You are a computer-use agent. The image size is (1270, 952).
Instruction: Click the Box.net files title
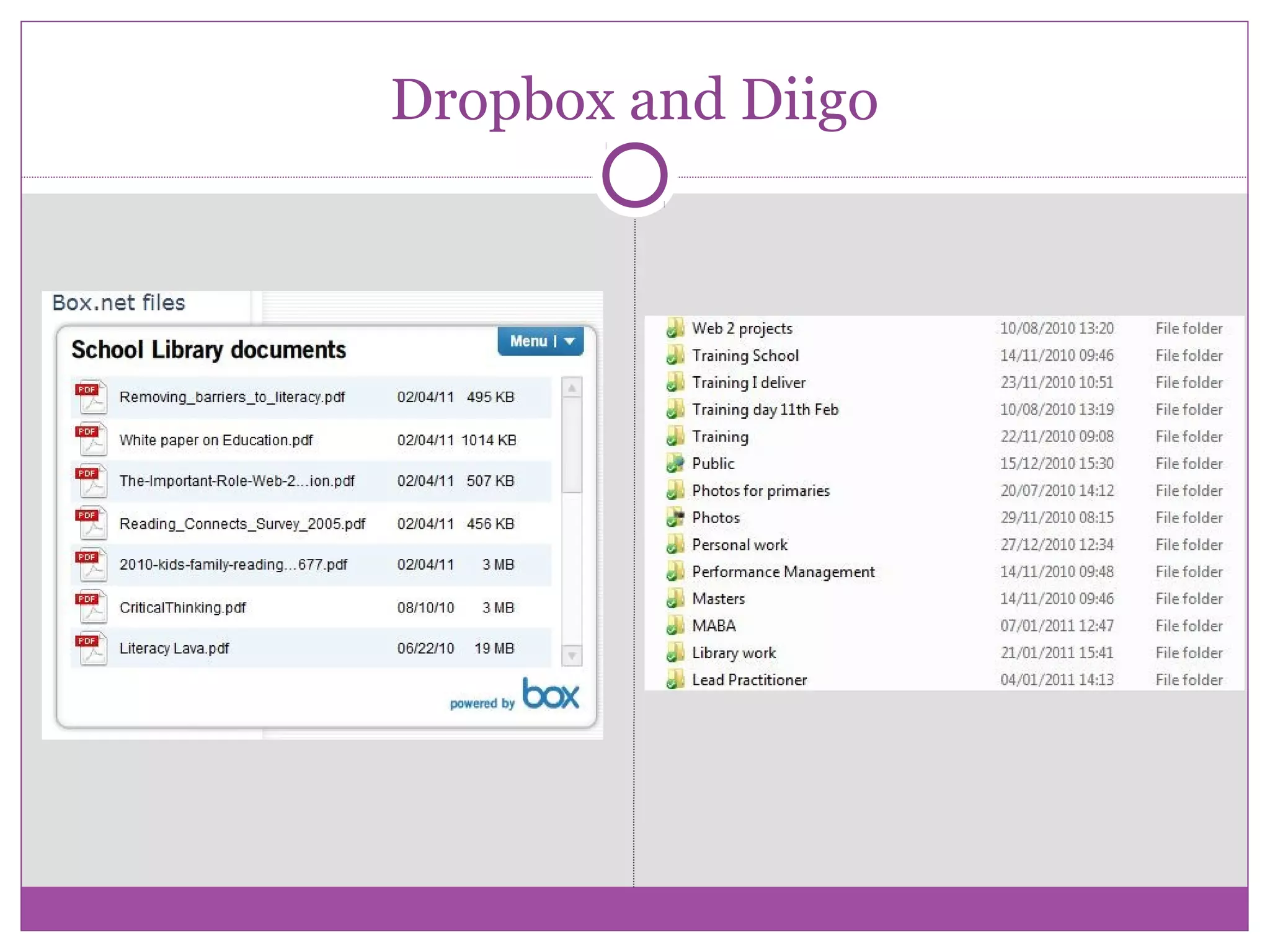tap(118, 302)
